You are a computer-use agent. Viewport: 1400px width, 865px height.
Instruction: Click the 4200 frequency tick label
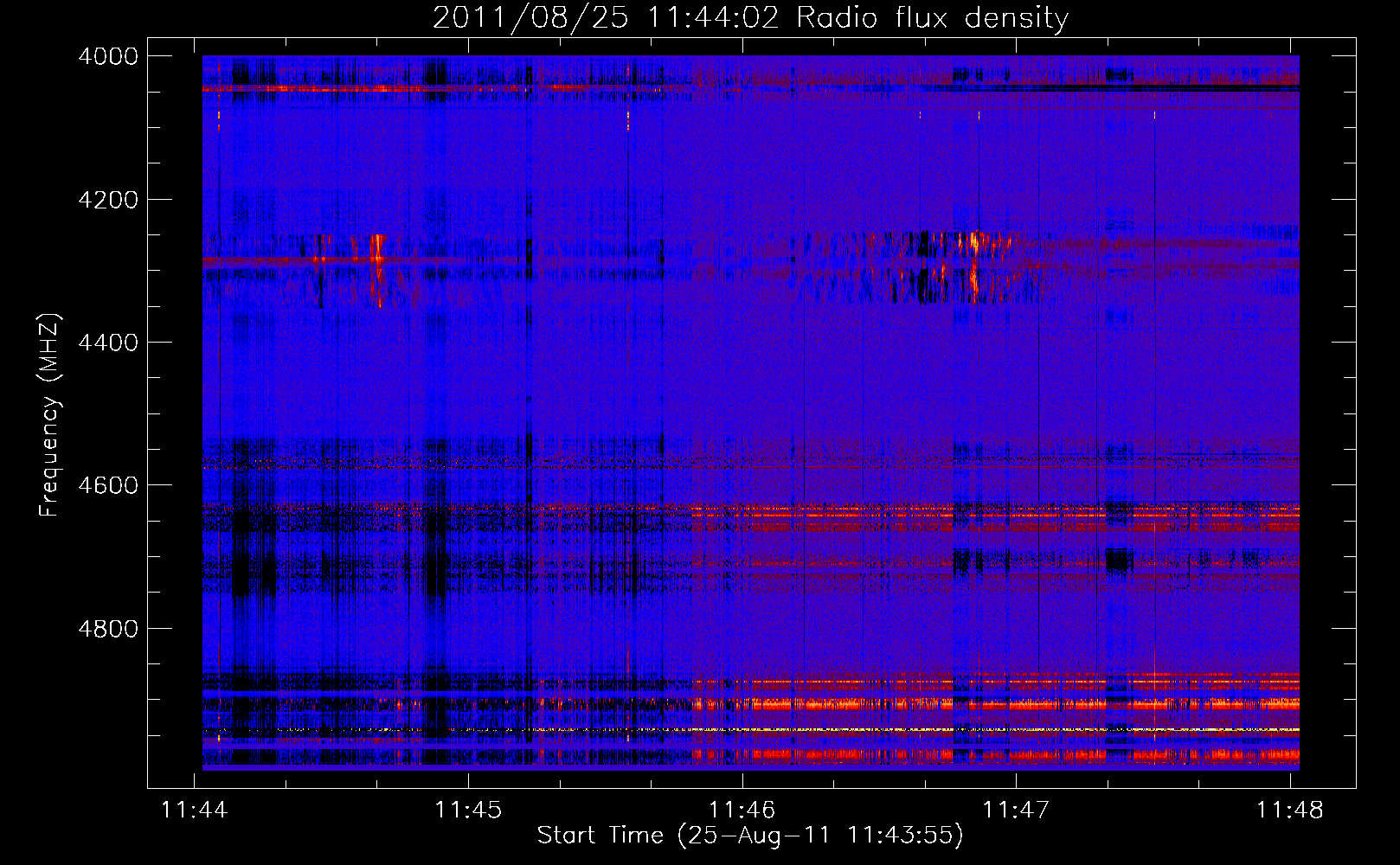click(x=108, y=200)
